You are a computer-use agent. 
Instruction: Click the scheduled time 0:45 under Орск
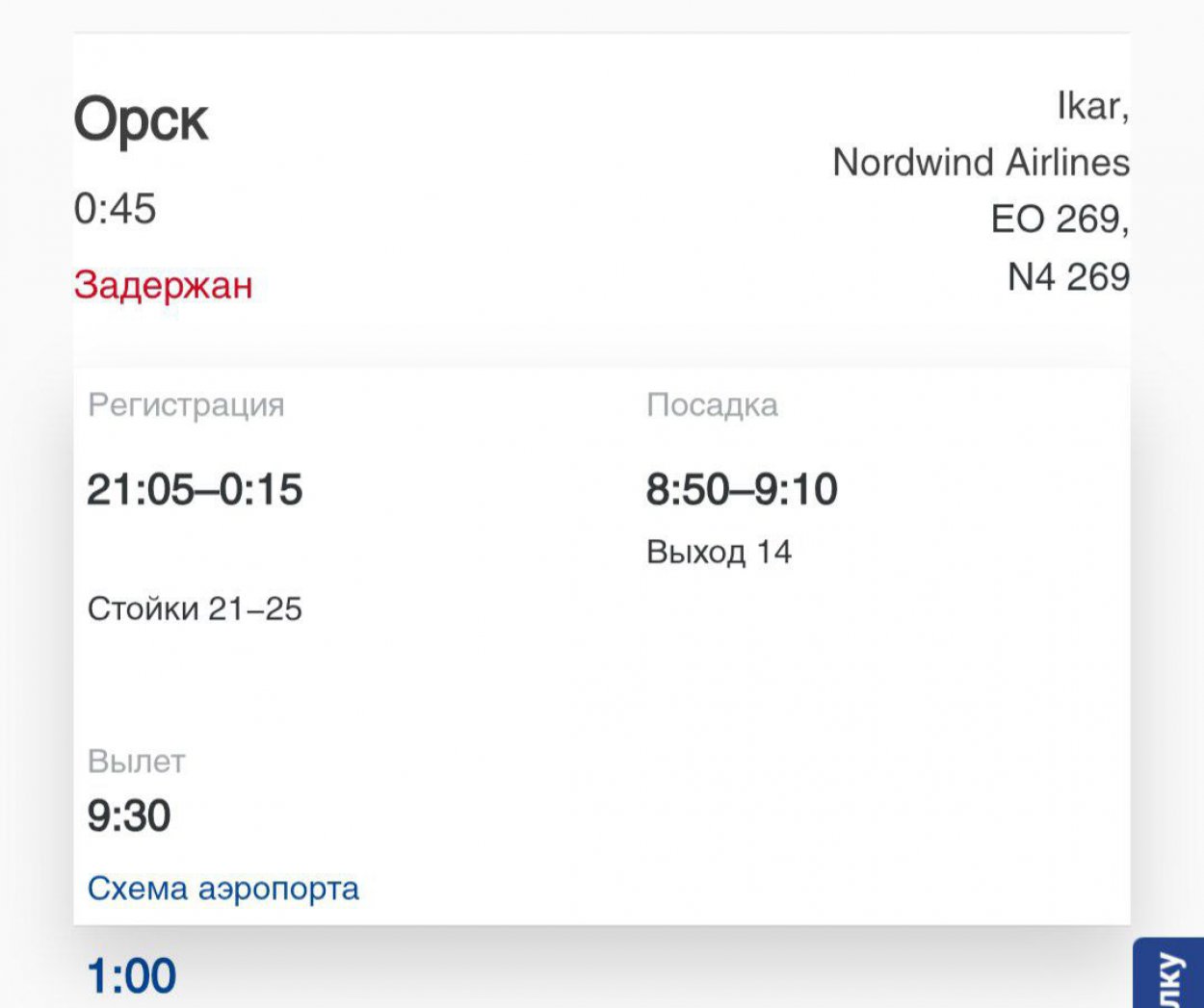coord(115,209)
